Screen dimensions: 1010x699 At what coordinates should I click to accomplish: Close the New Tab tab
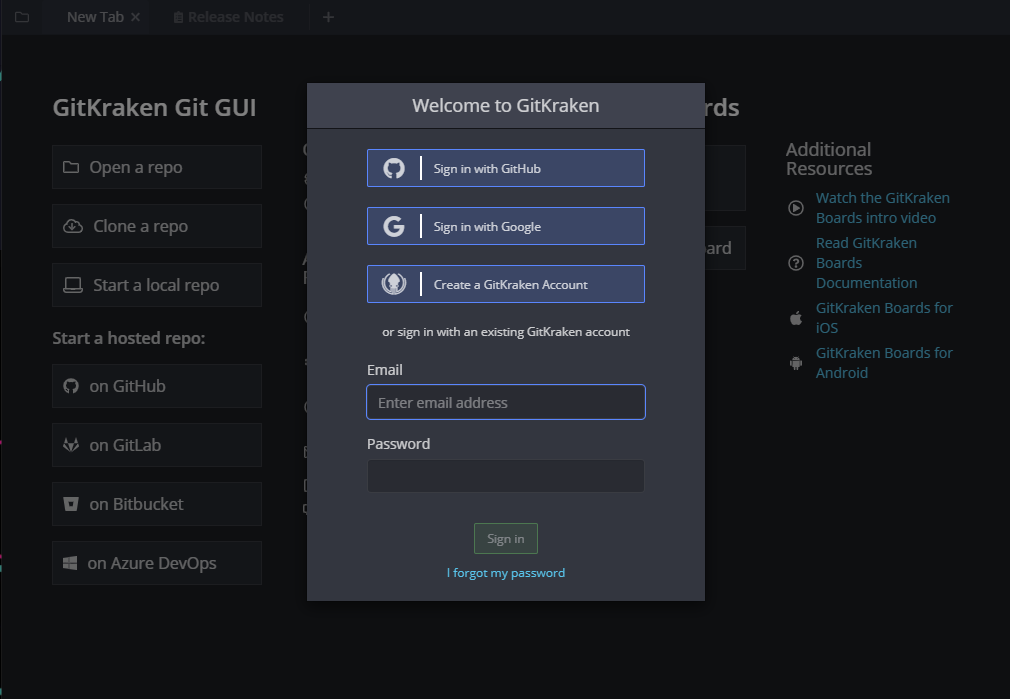pos(135,17)
